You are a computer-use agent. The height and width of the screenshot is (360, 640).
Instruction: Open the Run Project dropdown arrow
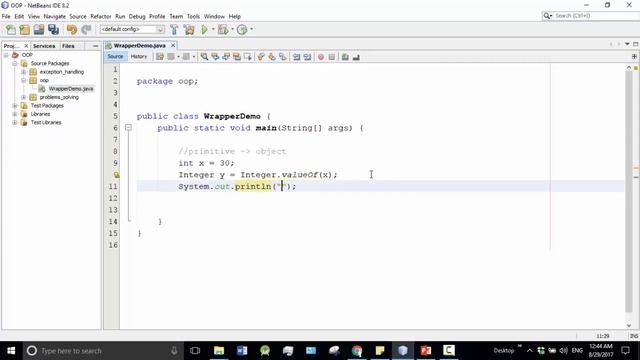(213, 29)
